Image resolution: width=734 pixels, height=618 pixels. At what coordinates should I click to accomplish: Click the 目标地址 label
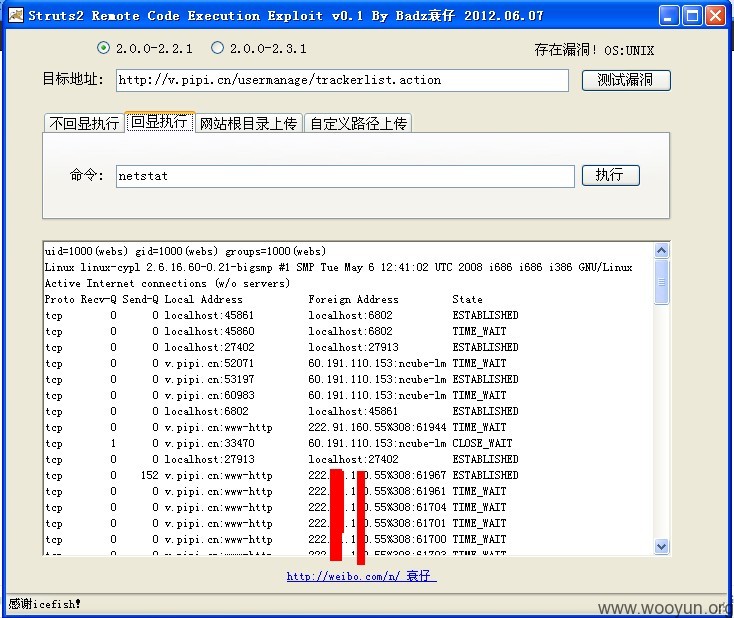[73, 79]
